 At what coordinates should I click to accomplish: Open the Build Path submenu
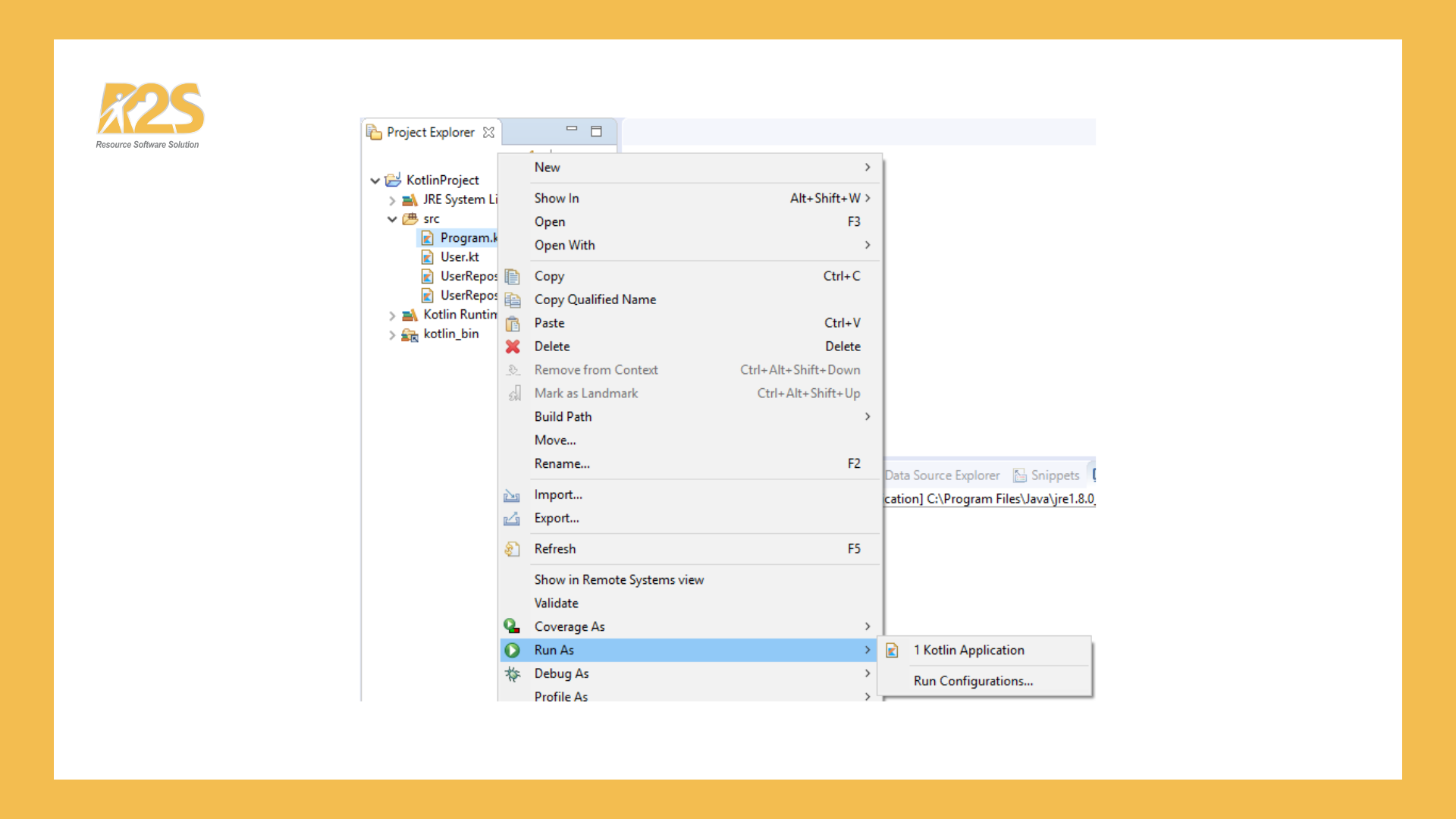(x=563, y=416)
